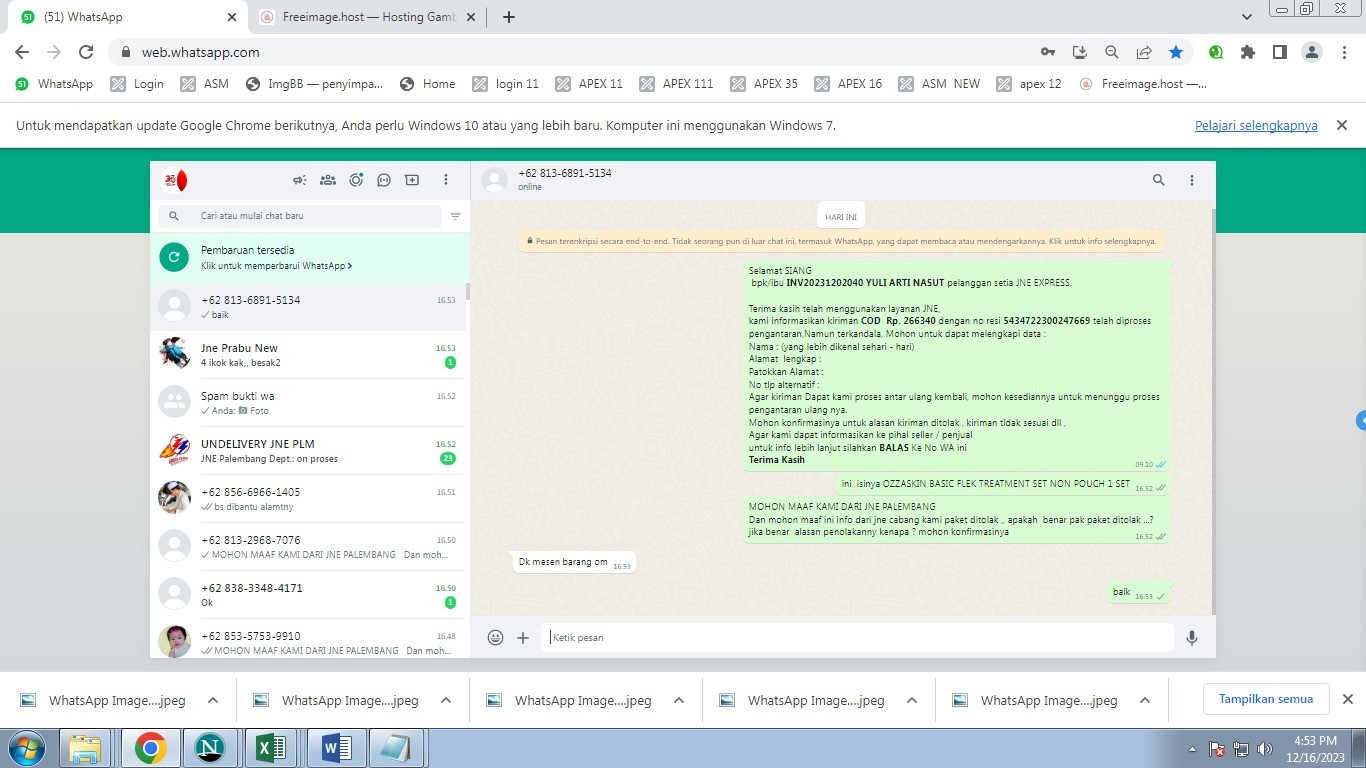Open the Status icon in WhatsApp
Screen dimensions: 1366x768
pyautogui.click(x=356, y=180)
